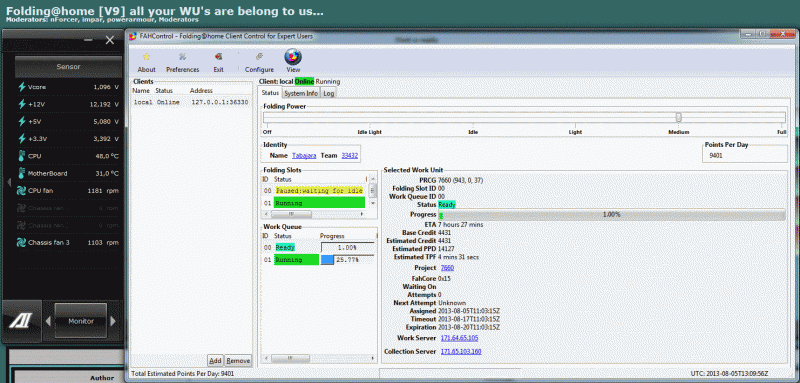This screenshot has width=800, height=383.
Task: Click the Folding Power slider handle
Action: [679, 118]
